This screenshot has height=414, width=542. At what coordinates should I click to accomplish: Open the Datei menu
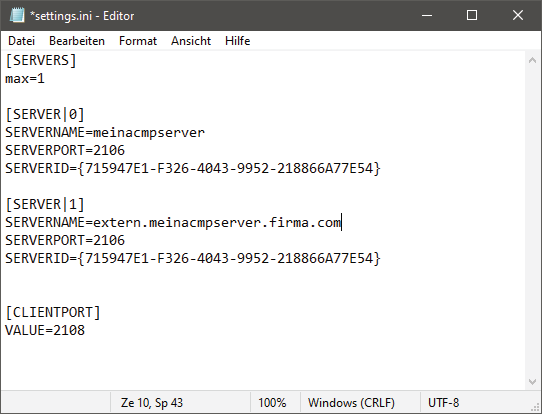[x=21, y=41]
